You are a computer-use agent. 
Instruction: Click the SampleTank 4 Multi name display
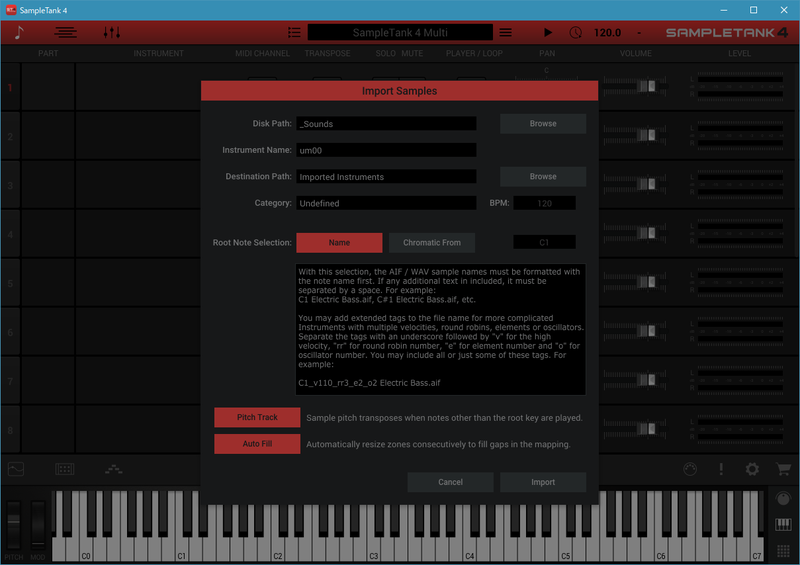[x=400, y=33]
